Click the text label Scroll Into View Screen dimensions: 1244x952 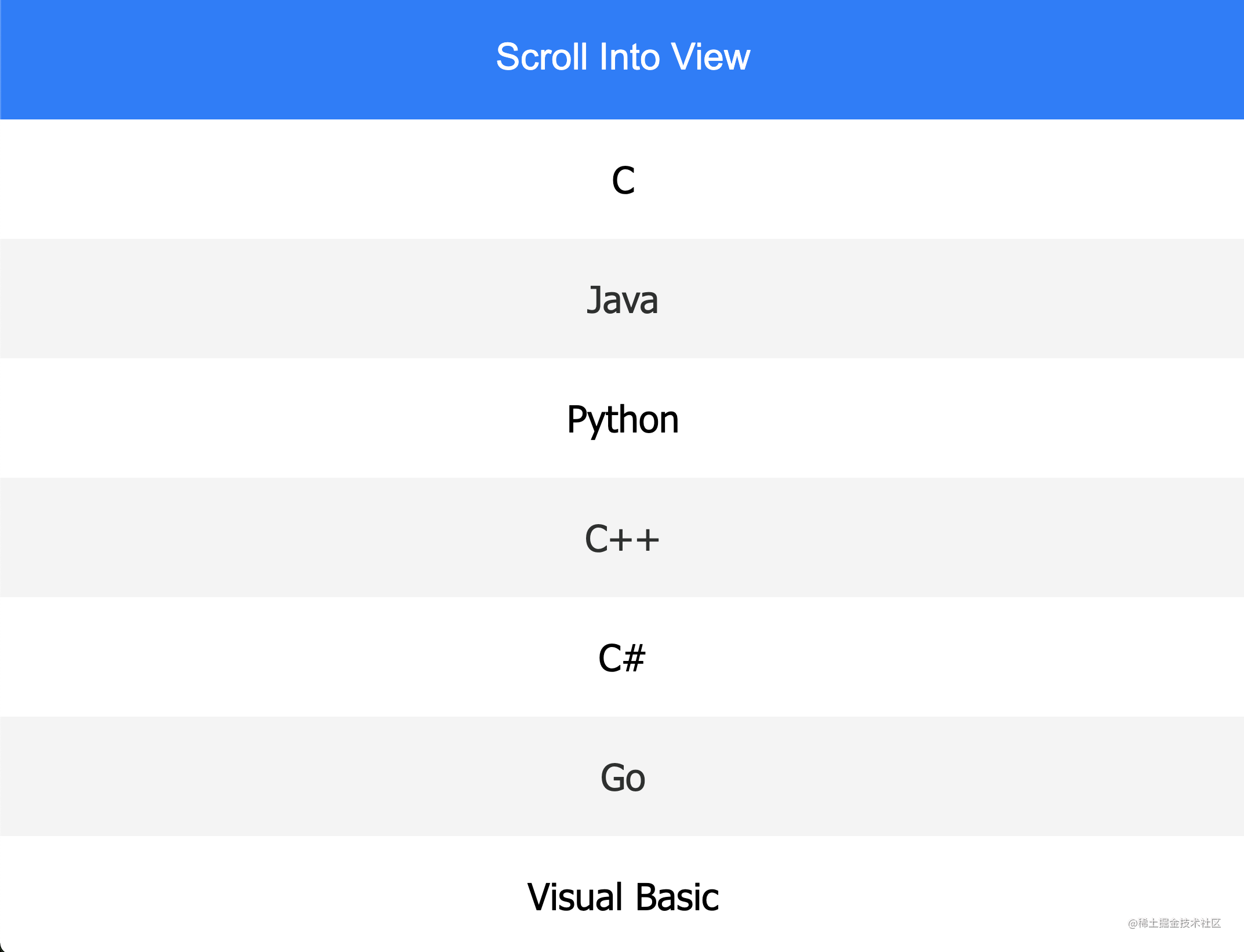click(x=622, y=57)
